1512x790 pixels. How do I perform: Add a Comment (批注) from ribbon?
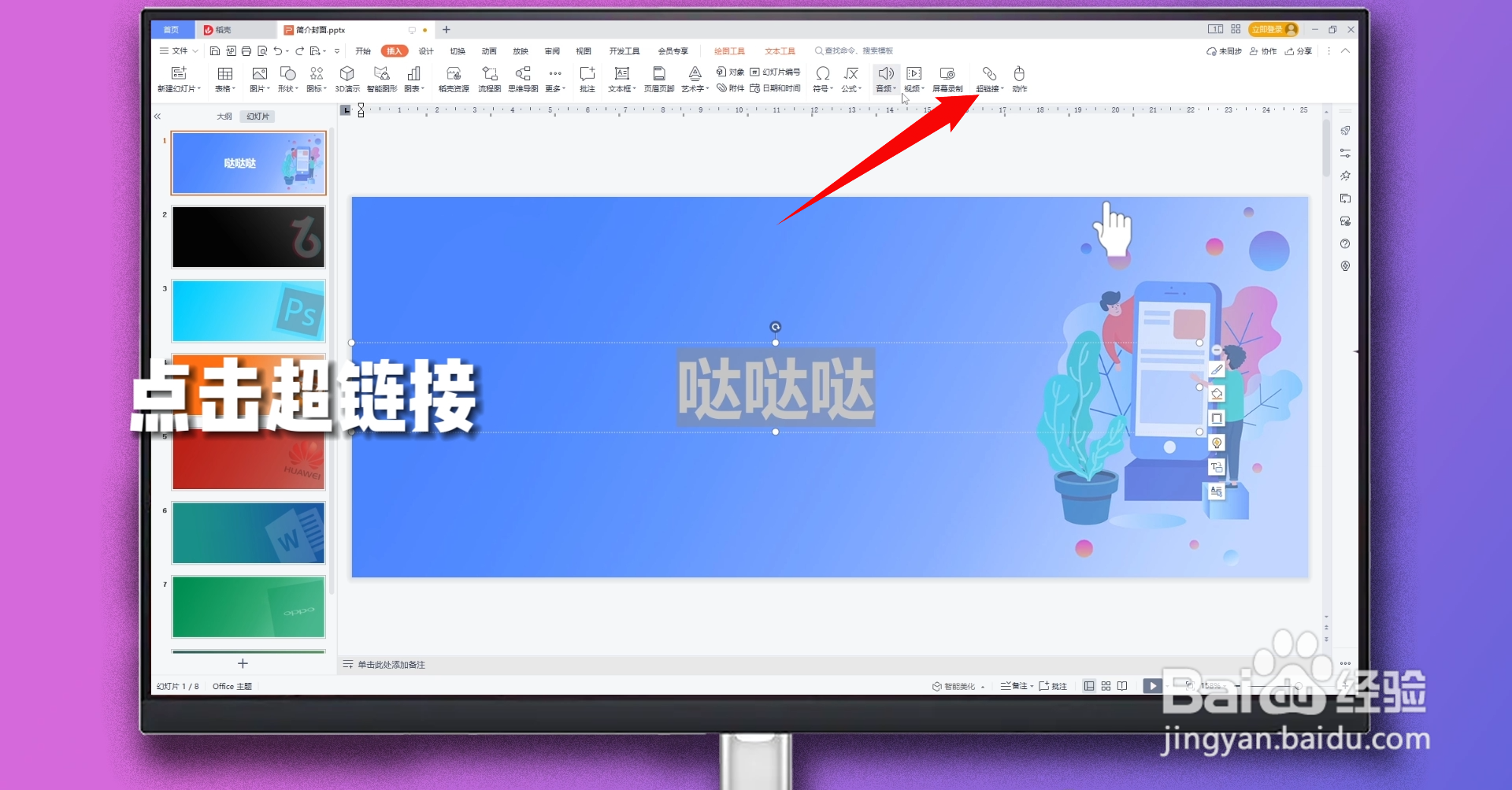(x=587, y=79)
